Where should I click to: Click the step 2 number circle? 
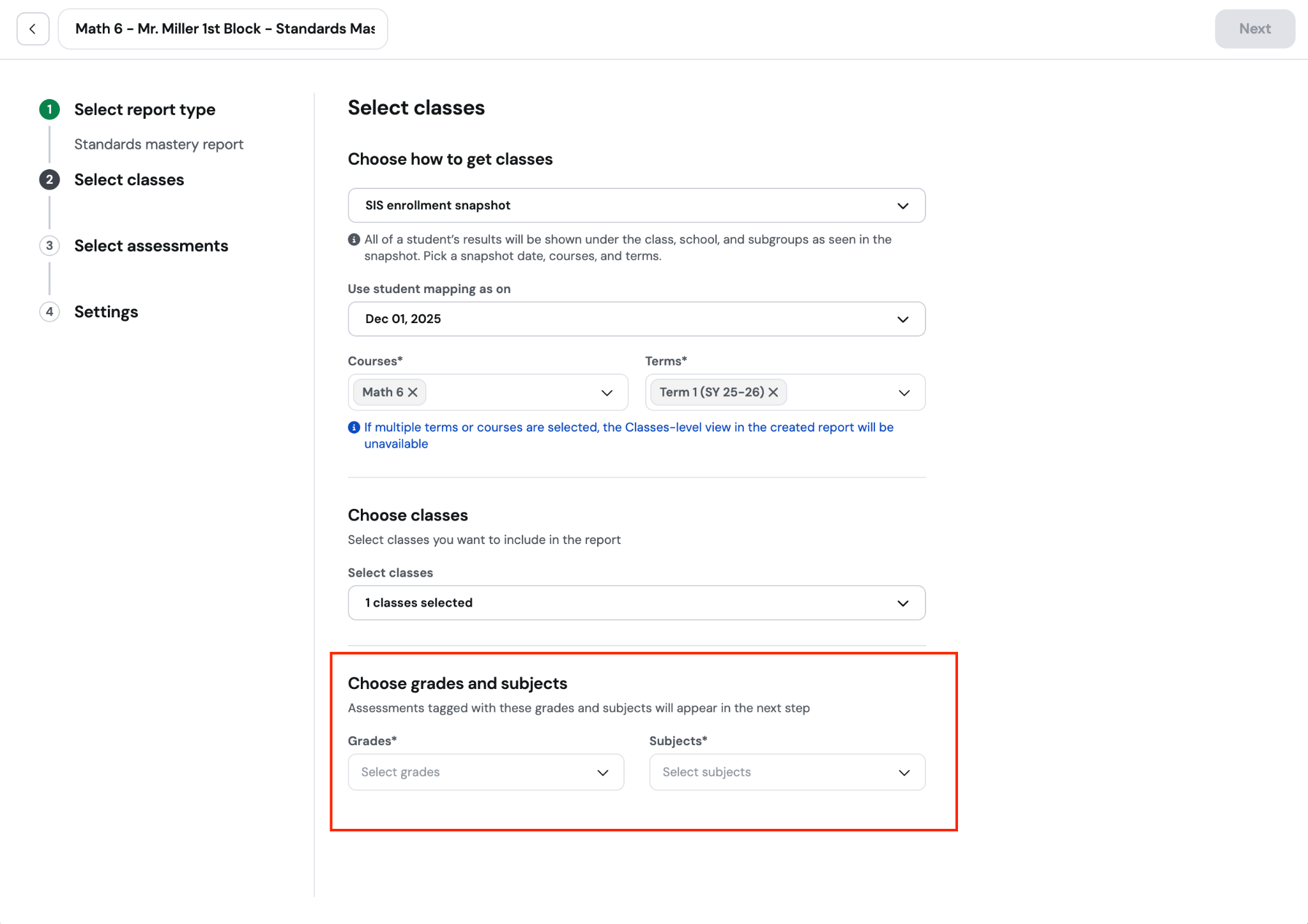[x=49, y=179]
